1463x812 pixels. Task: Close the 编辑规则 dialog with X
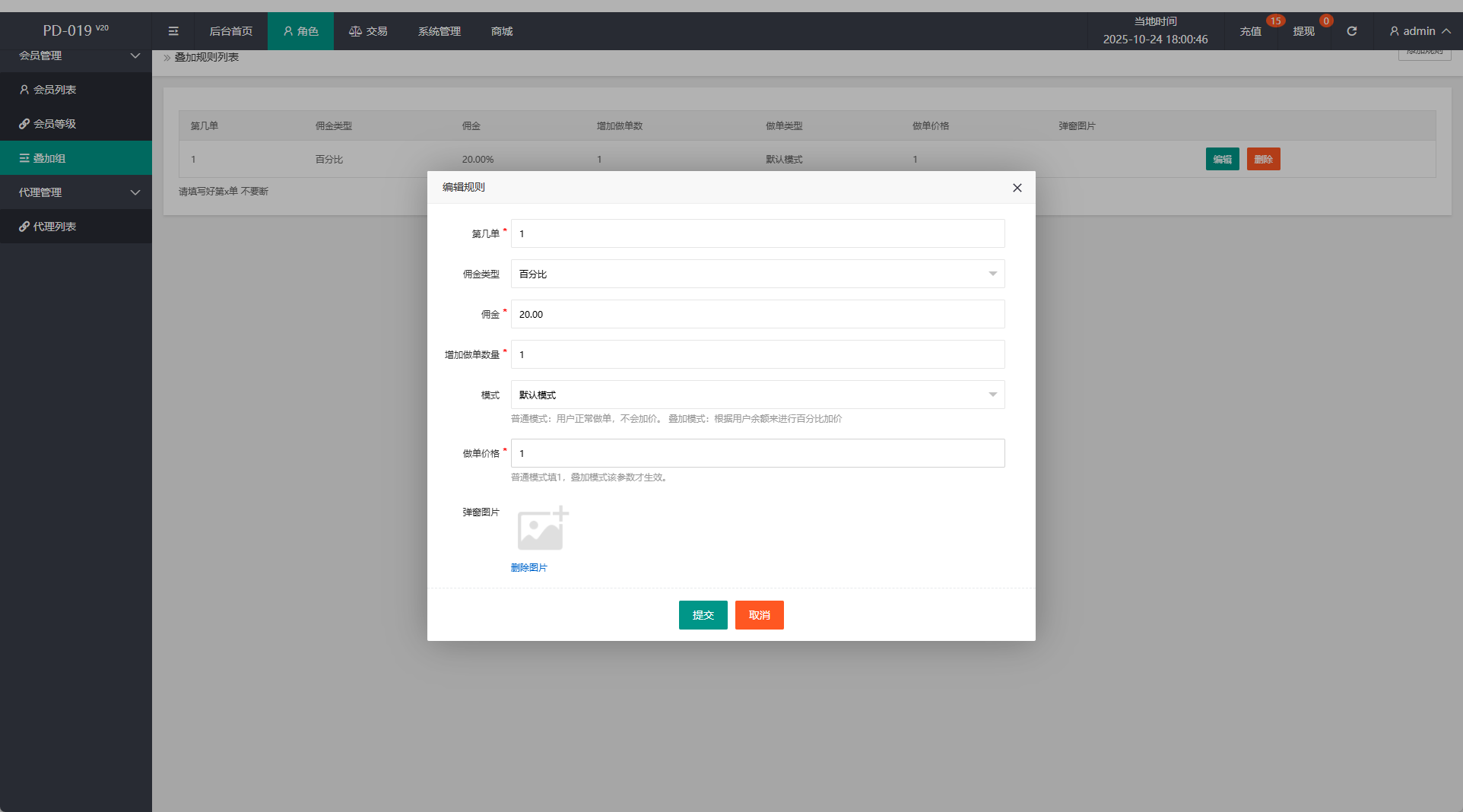[1017, 188]
